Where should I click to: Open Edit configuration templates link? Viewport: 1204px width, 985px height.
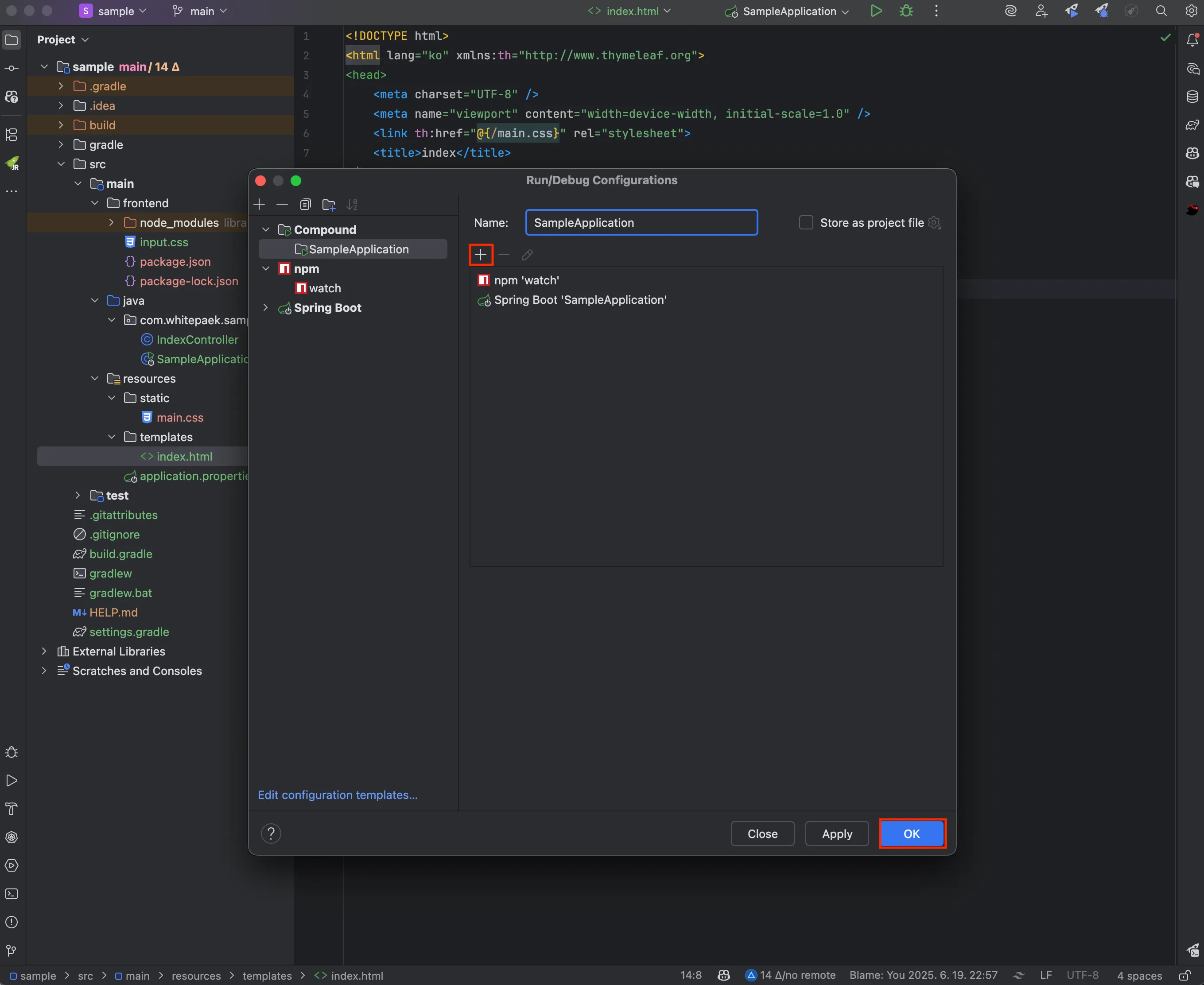click(x=338, y=795)
